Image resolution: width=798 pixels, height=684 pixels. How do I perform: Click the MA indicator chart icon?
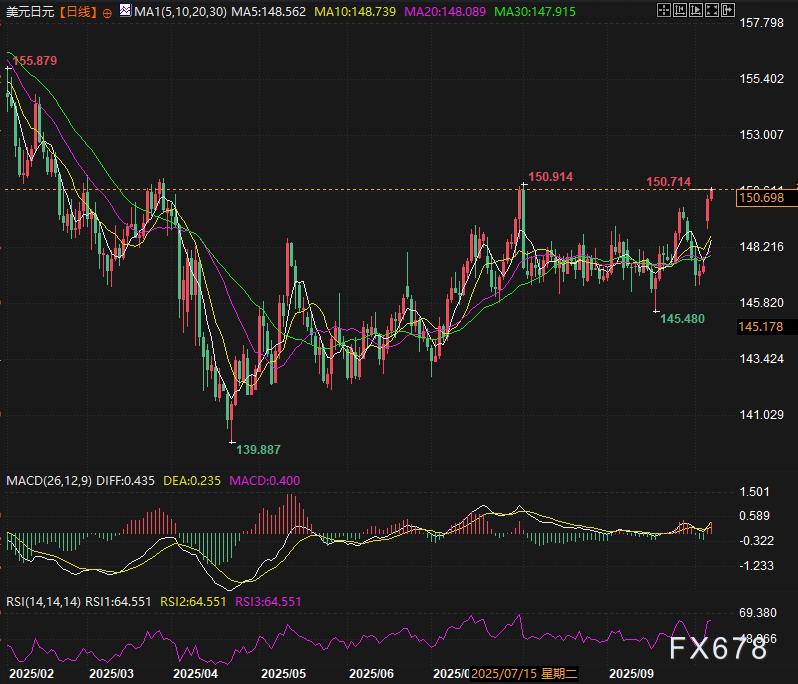(124, 12)
